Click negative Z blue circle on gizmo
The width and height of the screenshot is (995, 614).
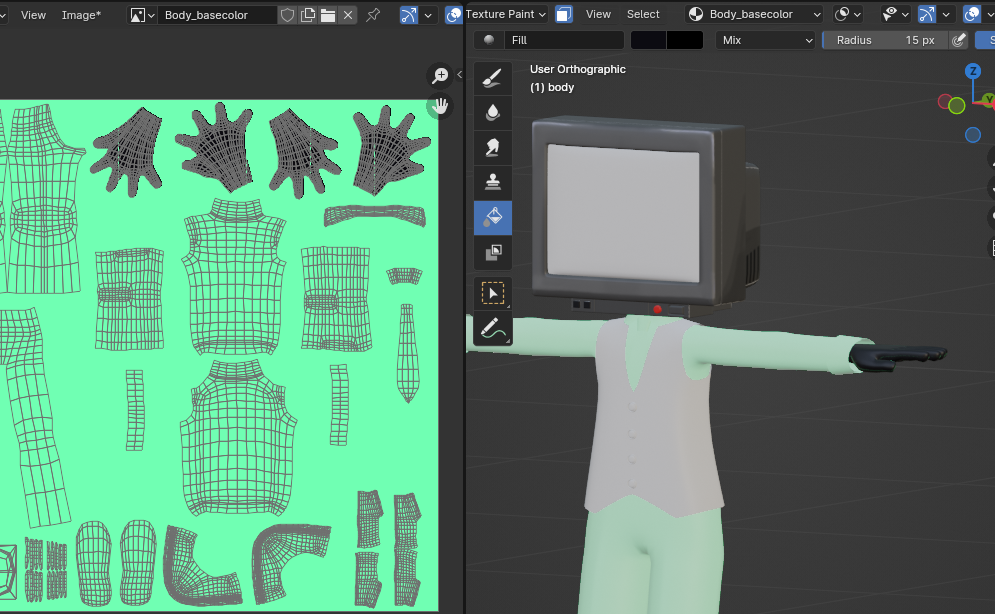point(973,134)
